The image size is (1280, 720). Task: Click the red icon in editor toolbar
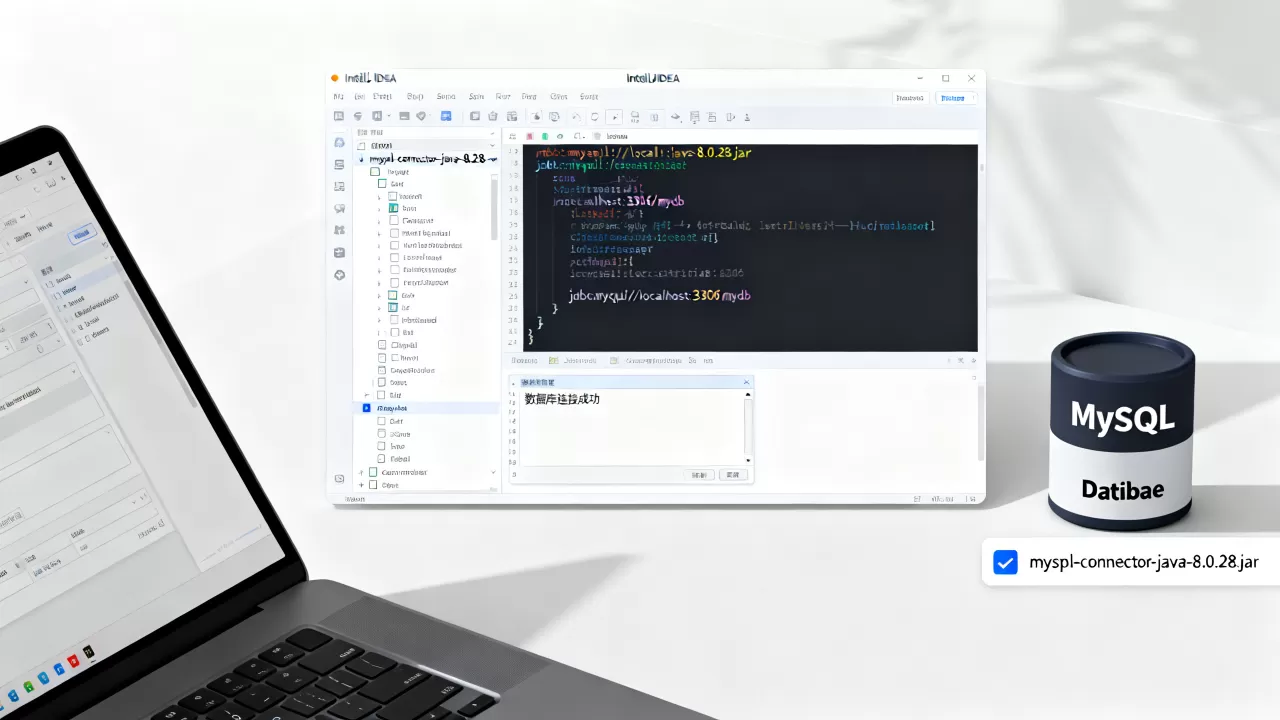click(529, 136)
